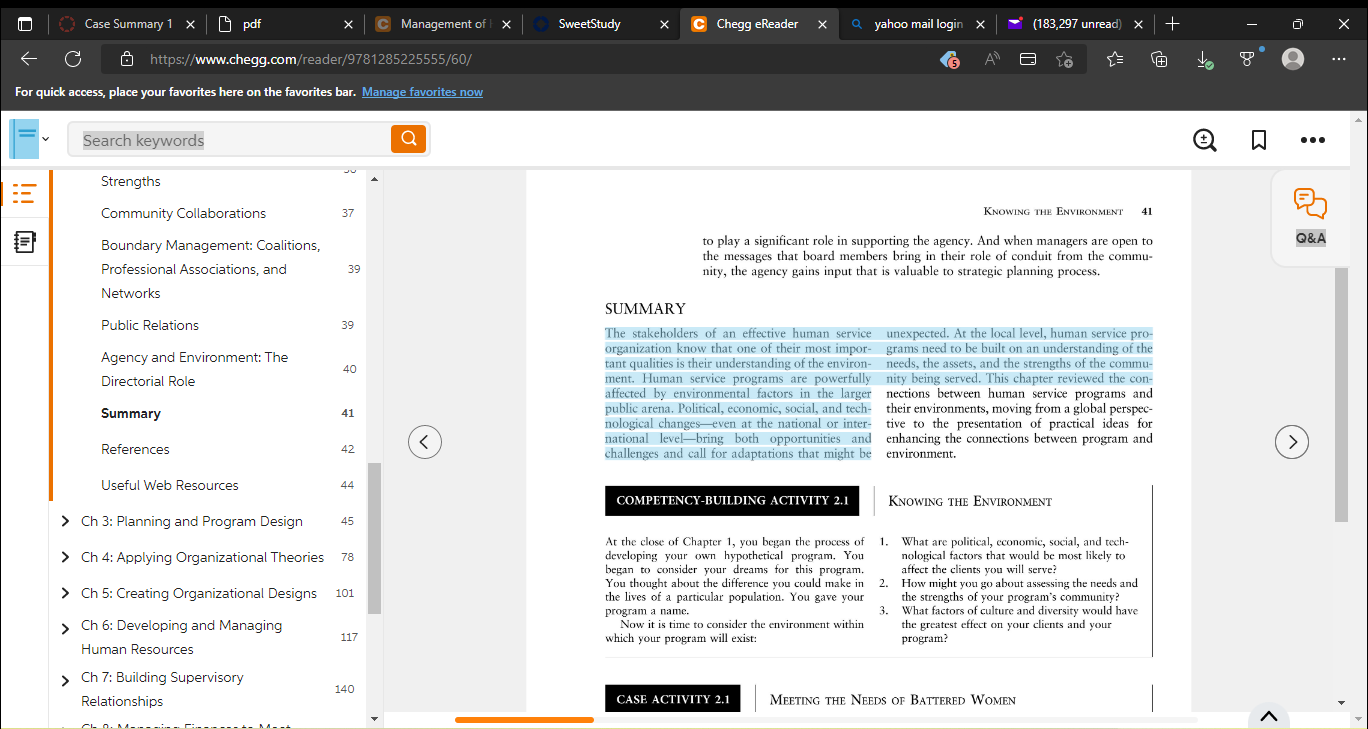This screenshot has height=729, width=1368.
Task: Open the Public Relations contents entry
Action: point(150,325)
